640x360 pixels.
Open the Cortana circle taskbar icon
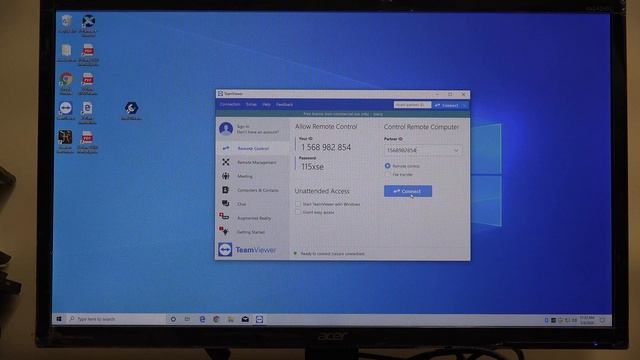[173, 319]
